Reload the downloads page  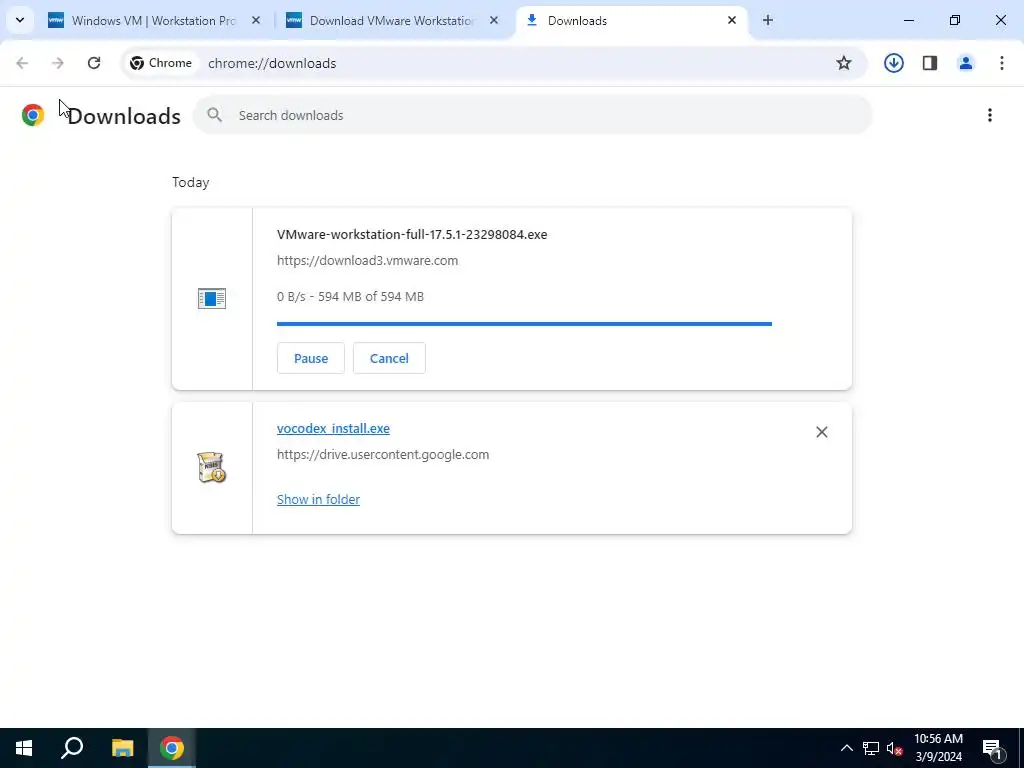[94, 63]
